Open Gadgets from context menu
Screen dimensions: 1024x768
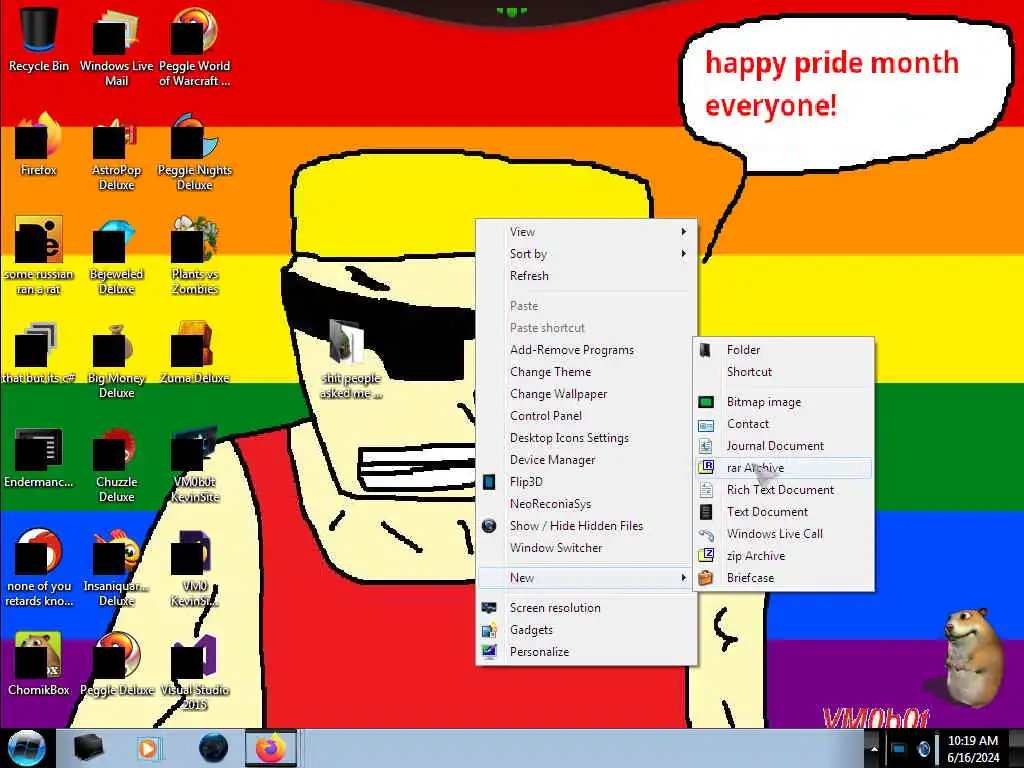coord(588,630)
